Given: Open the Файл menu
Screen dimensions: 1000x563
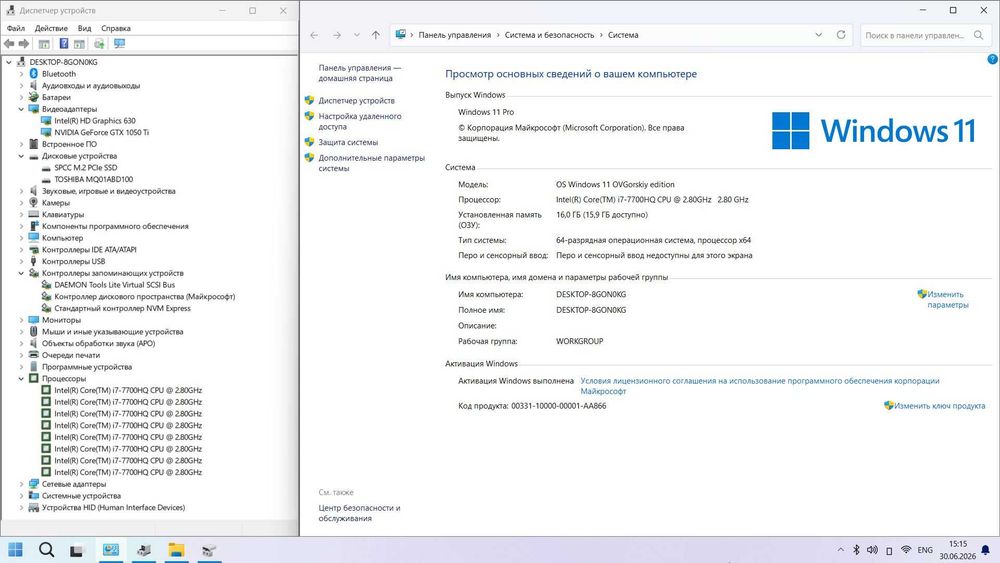Looking at the screenshot, I should click(16, 28).
